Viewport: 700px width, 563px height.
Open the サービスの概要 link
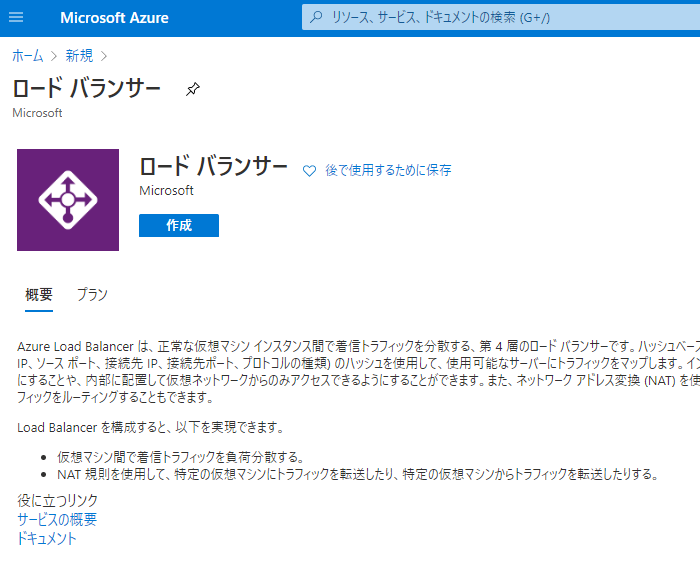[57, 519]
